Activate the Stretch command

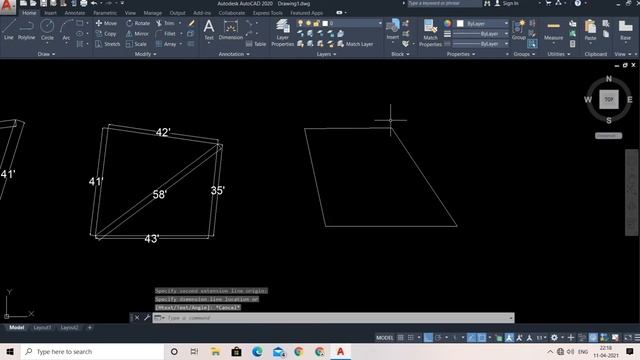[108, 44]
